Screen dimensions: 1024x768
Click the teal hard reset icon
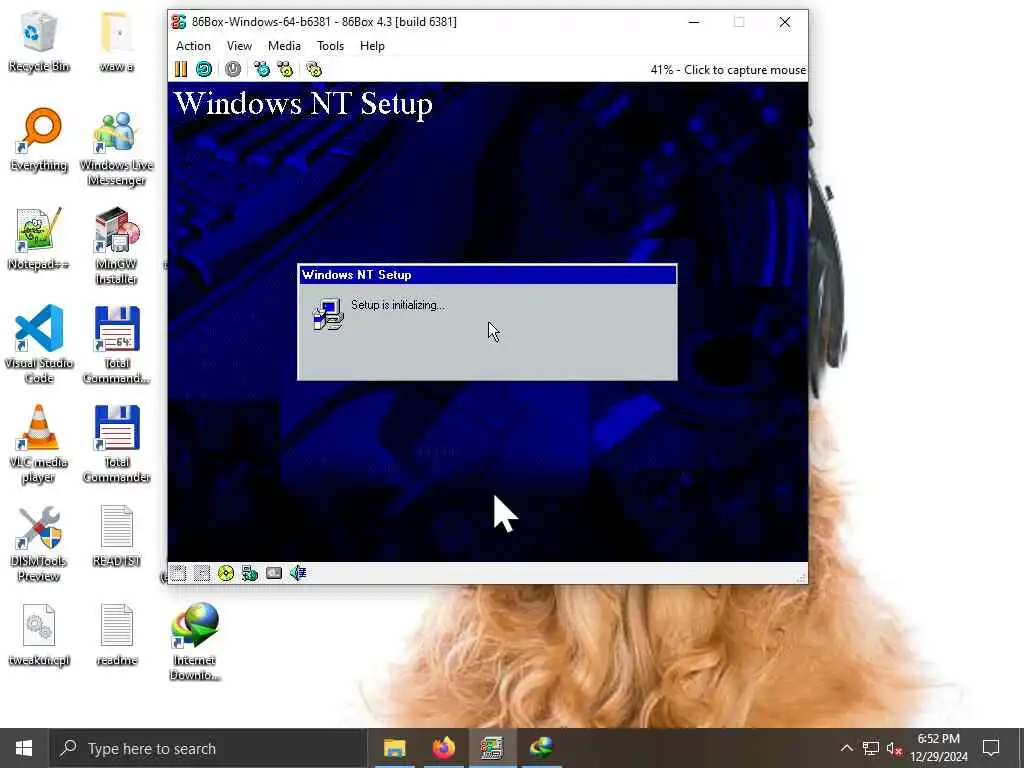pos(204,69)
